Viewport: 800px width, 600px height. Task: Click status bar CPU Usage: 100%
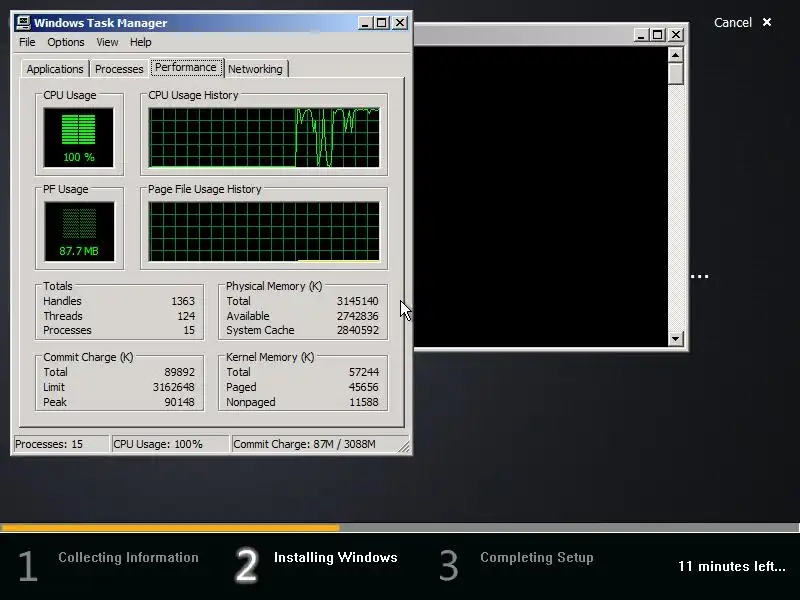(170, 444)
